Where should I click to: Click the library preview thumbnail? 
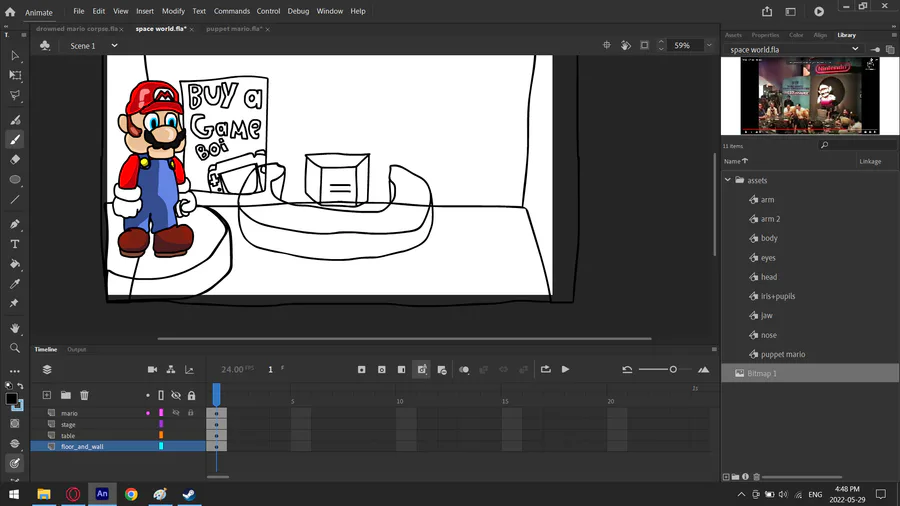click(x=810, y=96)
